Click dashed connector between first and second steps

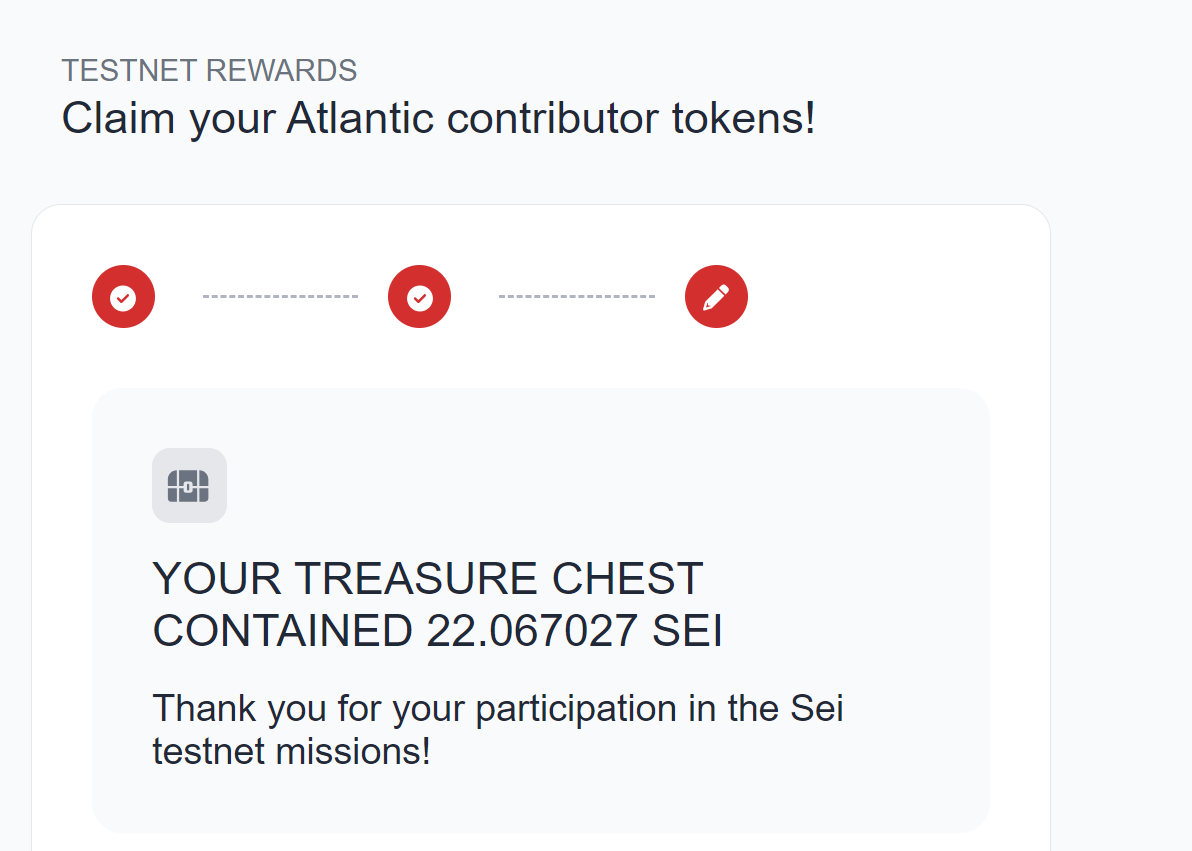[x=280, y=297]
